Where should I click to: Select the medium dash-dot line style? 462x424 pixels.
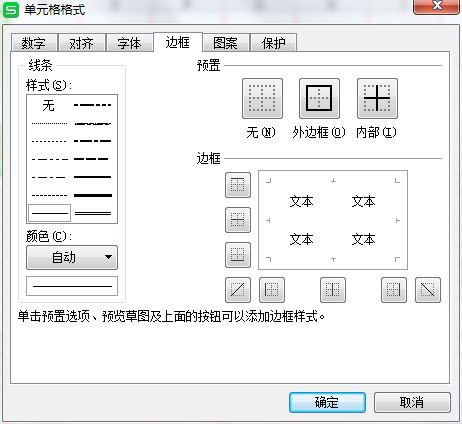[93, 141]
